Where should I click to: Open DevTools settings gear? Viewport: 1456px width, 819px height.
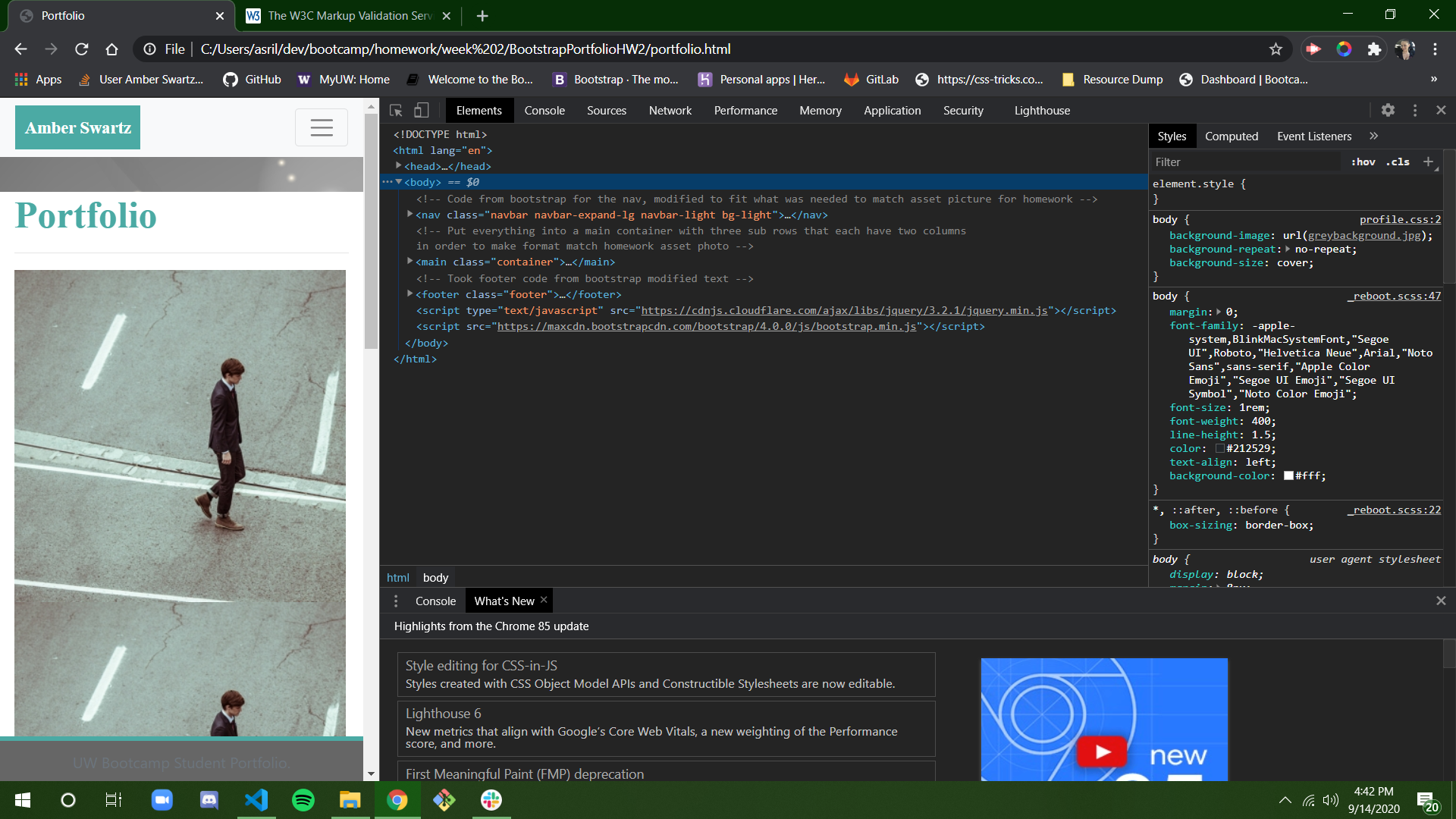[x=1388, y=111]
